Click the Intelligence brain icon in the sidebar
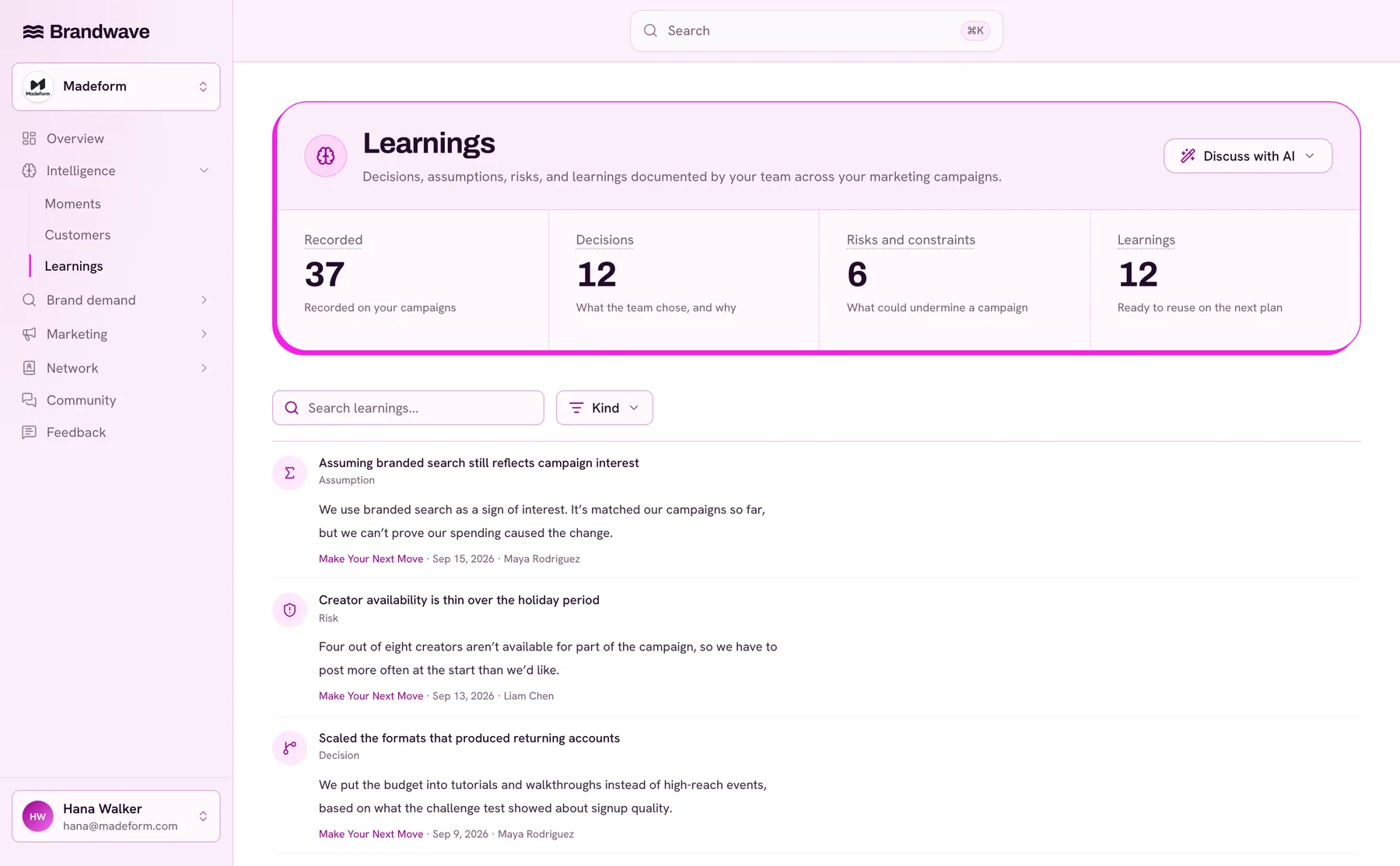 coord(30,170)
